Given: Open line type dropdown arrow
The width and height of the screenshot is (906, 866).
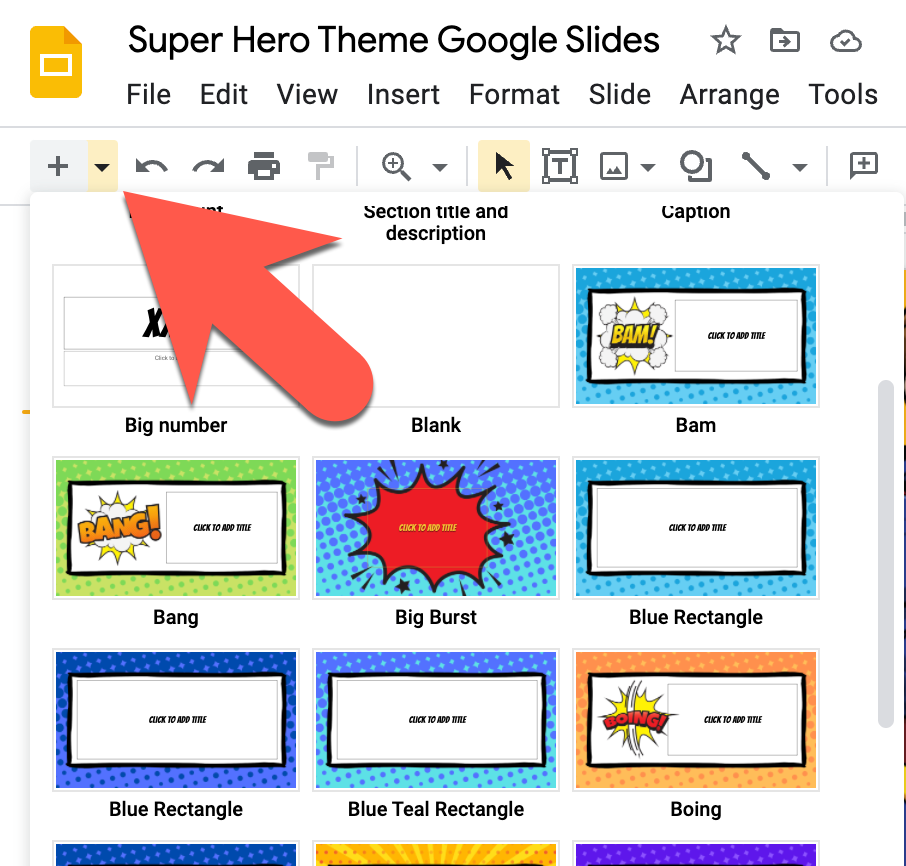Looking at the screenshot, I should click(800, 168).
